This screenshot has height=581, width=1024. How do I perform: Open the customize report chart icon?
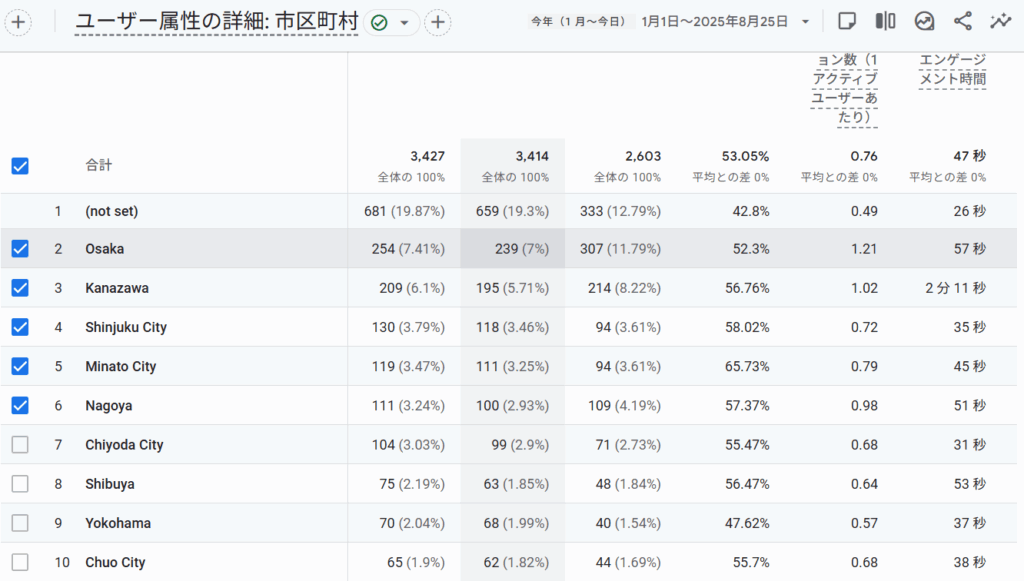(924, 21)
